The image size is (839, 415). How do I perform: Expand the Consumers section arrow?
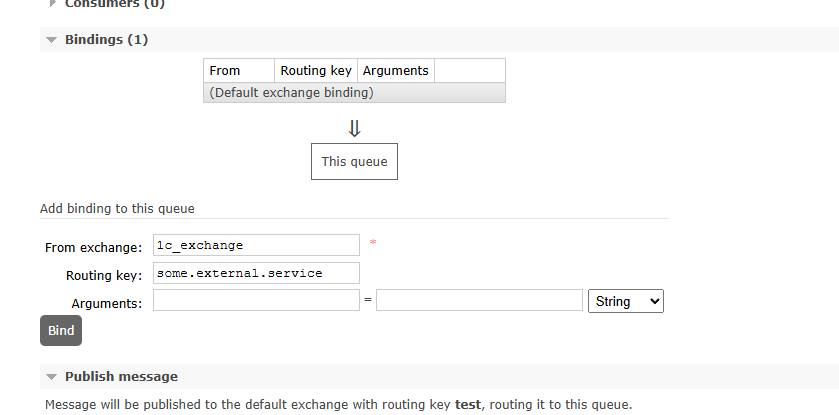point(52,3)
